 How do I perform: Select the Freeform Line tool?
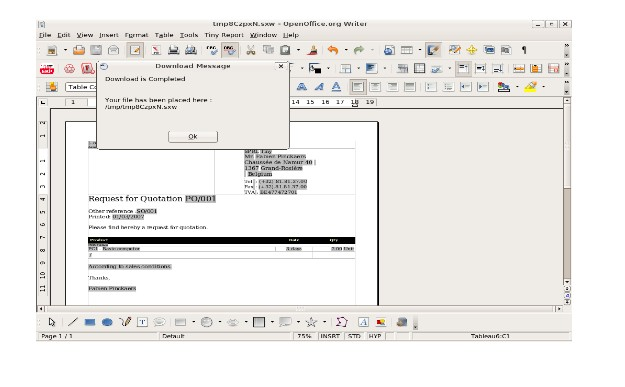[125, 322]
